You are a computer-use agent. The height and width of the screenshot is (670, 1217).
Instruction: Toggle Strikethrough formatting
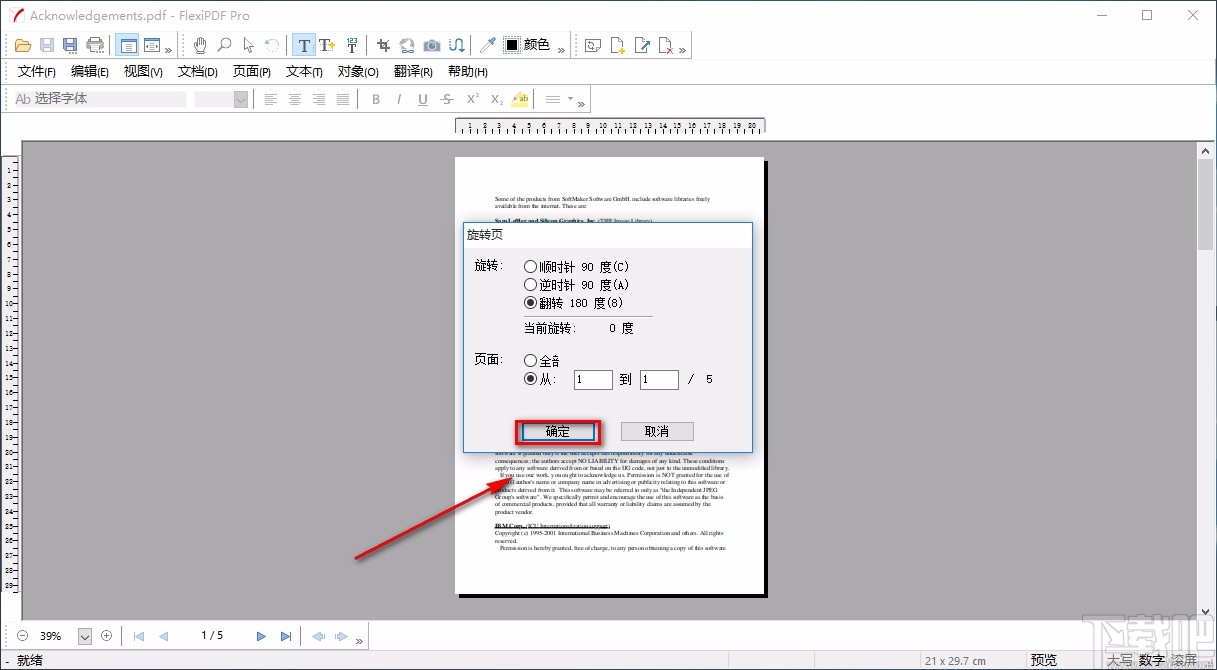point(447,99)
